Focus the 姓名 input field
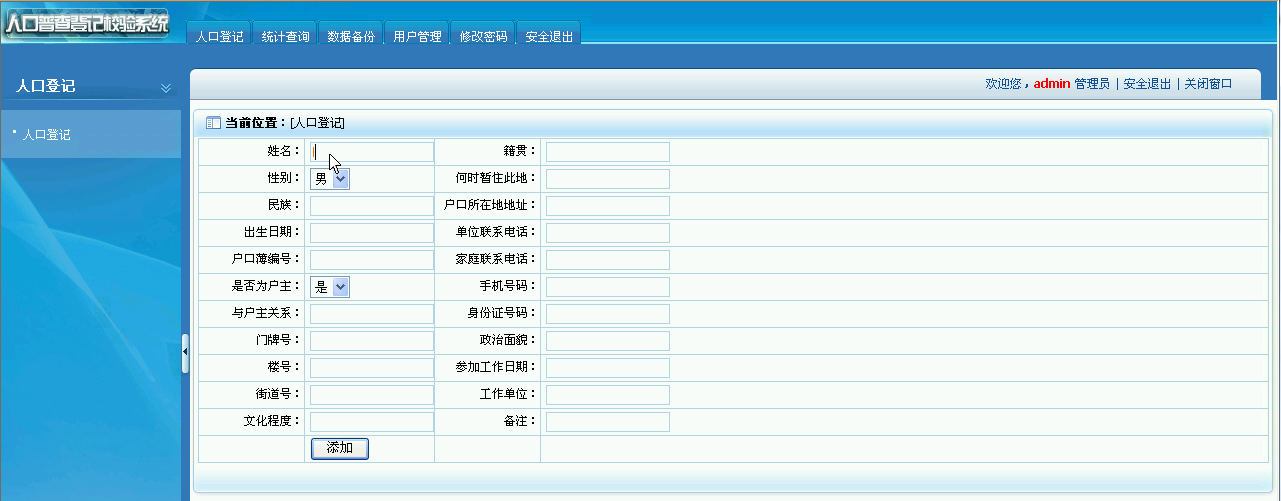This screenshot has width=1281, height=501. coord(372,152)
